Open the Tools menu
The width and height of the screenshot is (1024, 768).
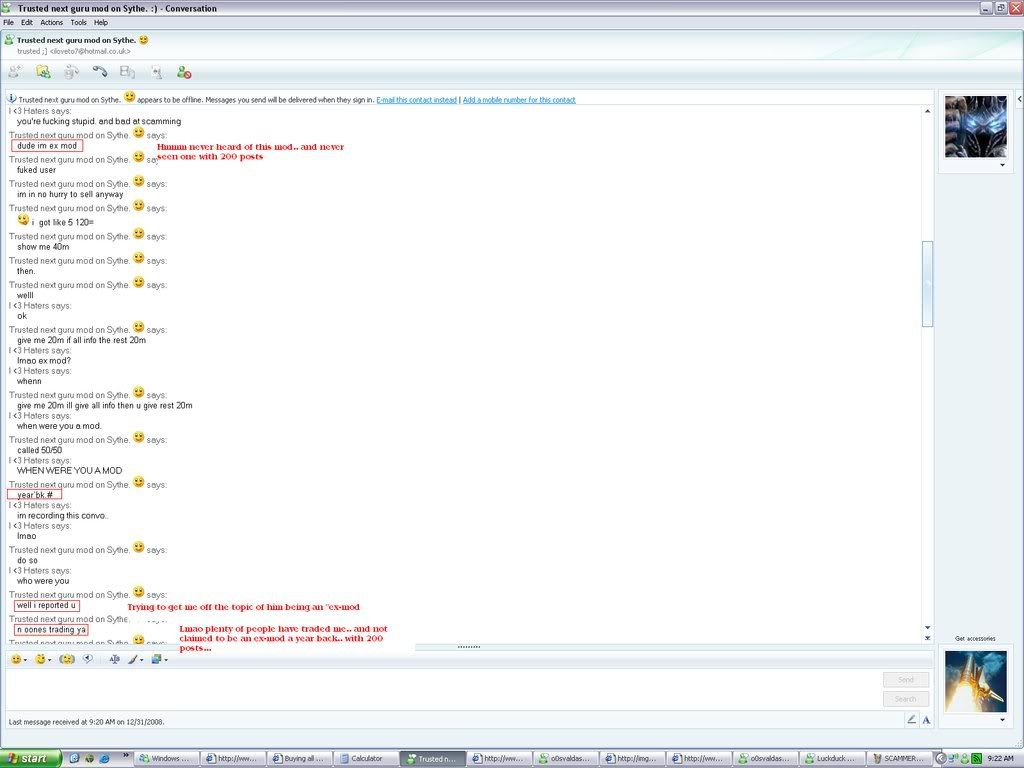click(x=78, y=22)
